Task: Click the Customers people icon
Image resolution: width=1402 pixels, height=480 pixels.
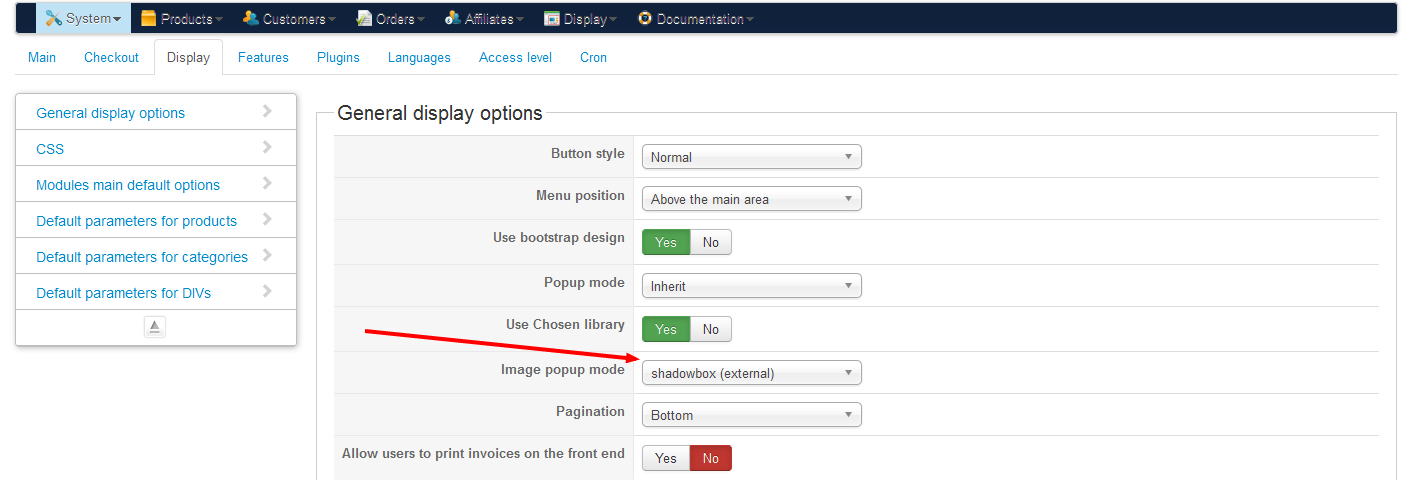Action: pos(251,18)
